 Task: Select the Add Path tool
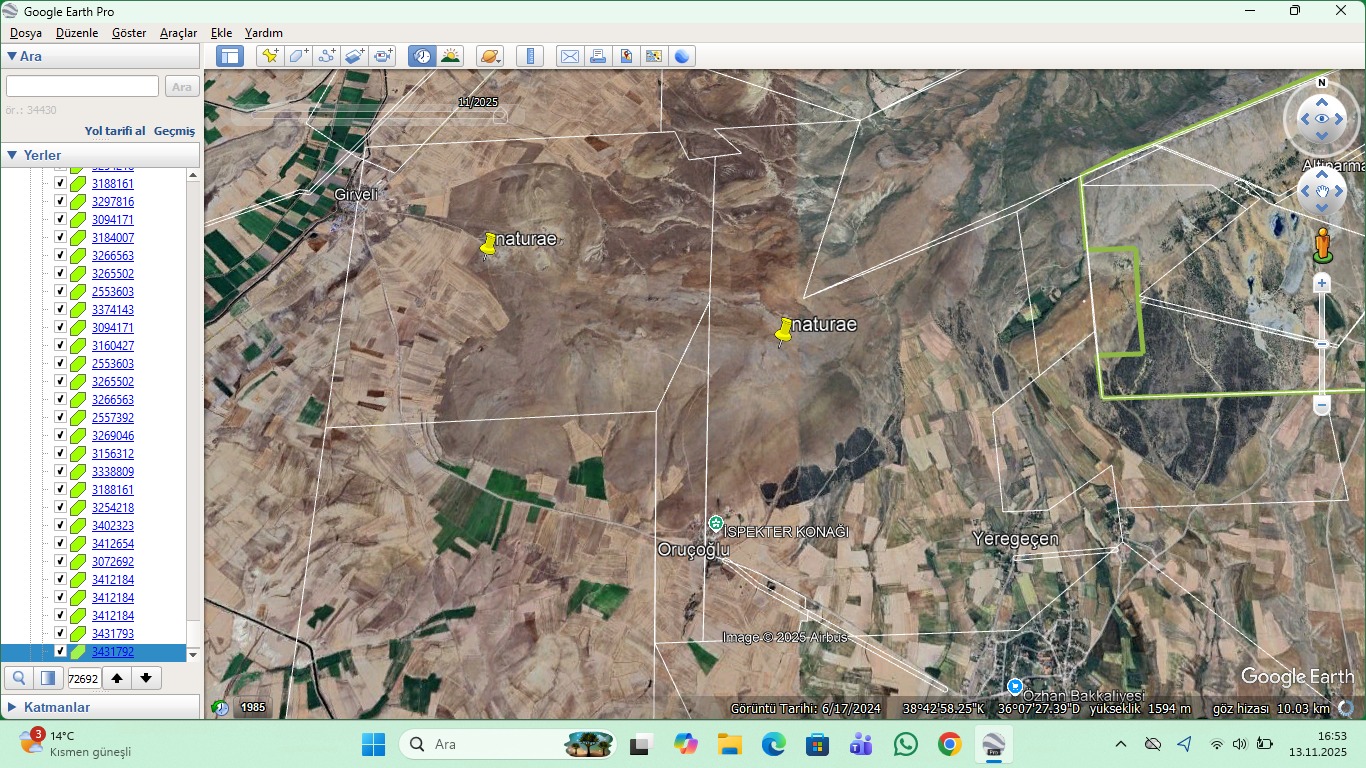coord(326,56)
